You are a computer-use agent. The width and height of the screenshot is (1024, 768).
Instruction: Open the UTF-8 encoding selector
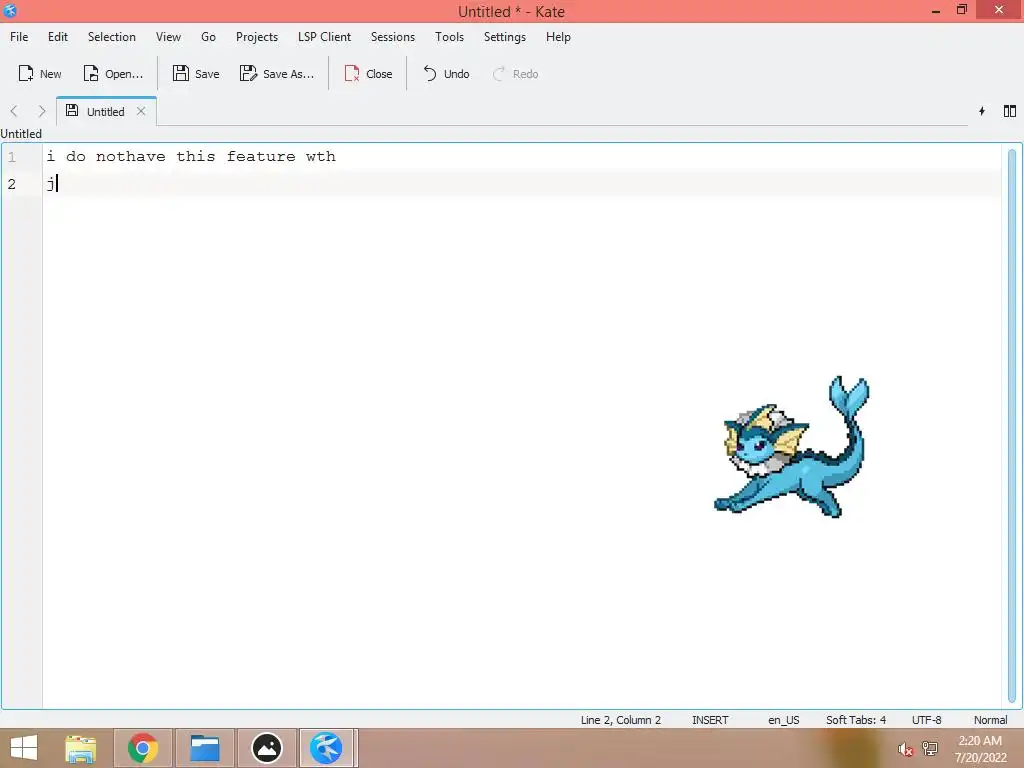tap(926, 720)
